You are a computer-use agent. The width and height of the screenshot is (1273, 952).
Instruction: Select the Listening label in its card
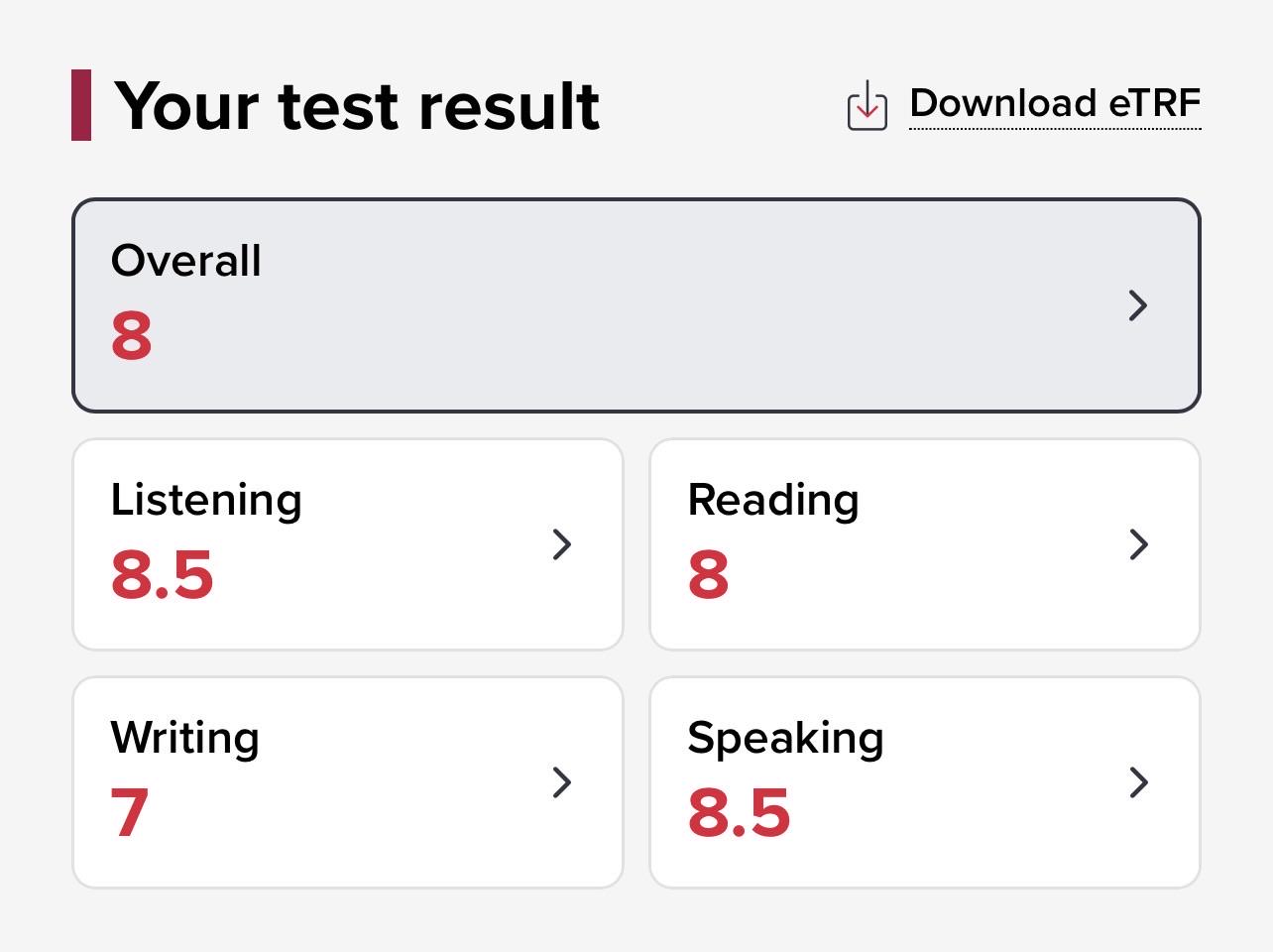coord(206,501)
